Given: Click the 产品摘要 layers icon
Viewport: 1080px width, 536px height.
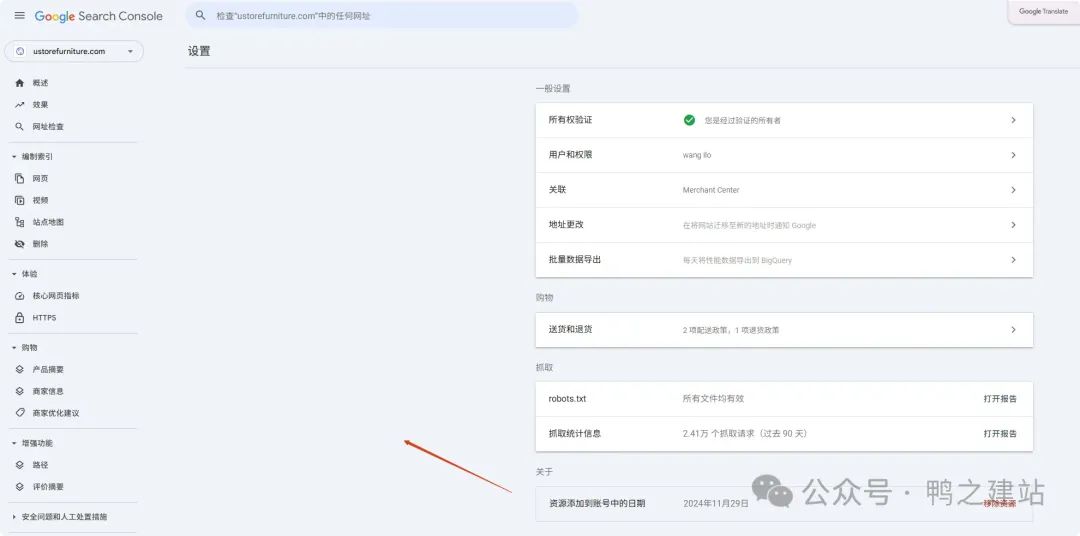Looking at the screenshot, I should click(x=19, y=369).
